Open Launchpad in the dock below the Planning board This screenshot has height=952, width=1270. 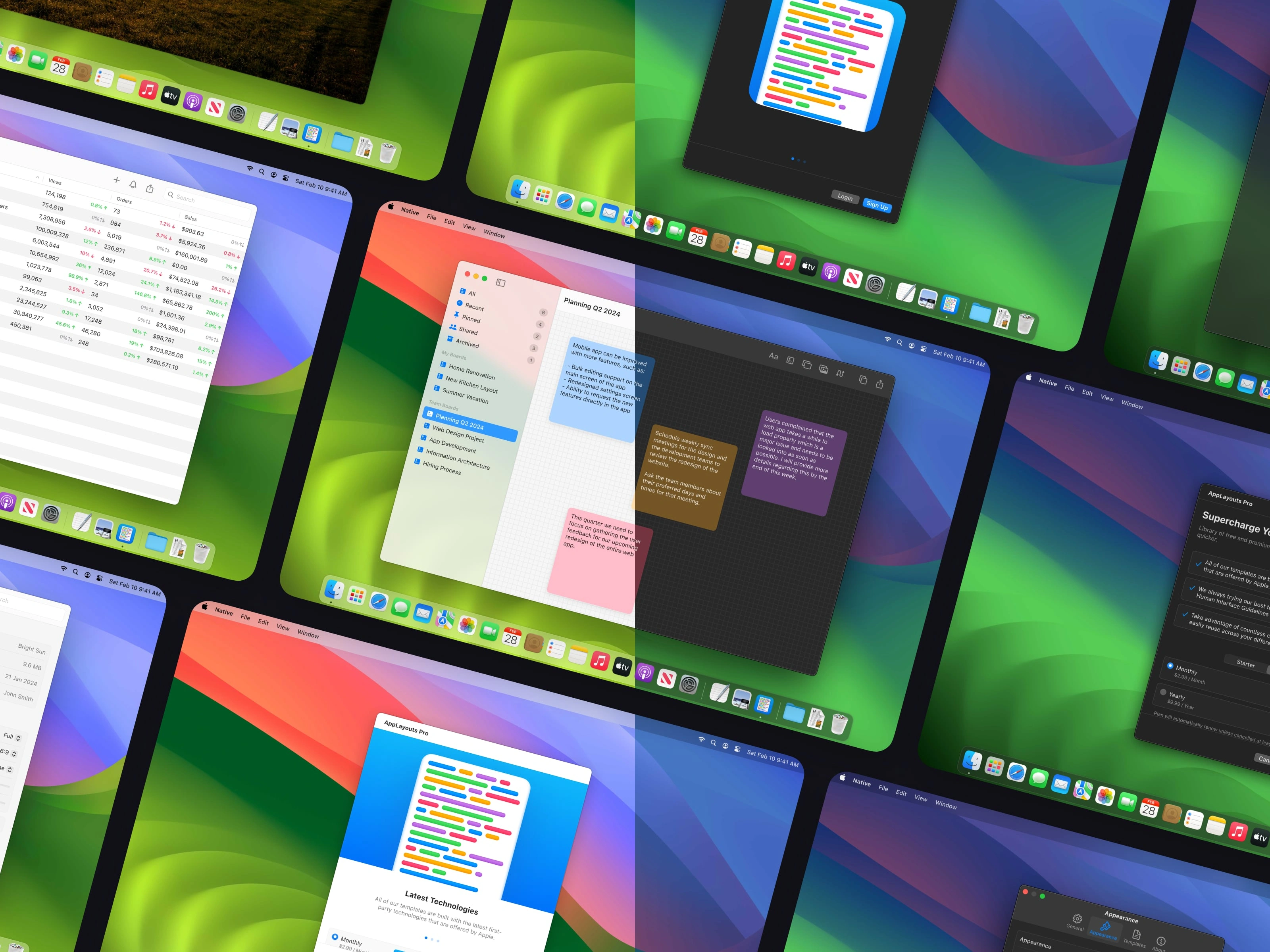(356, 596)
